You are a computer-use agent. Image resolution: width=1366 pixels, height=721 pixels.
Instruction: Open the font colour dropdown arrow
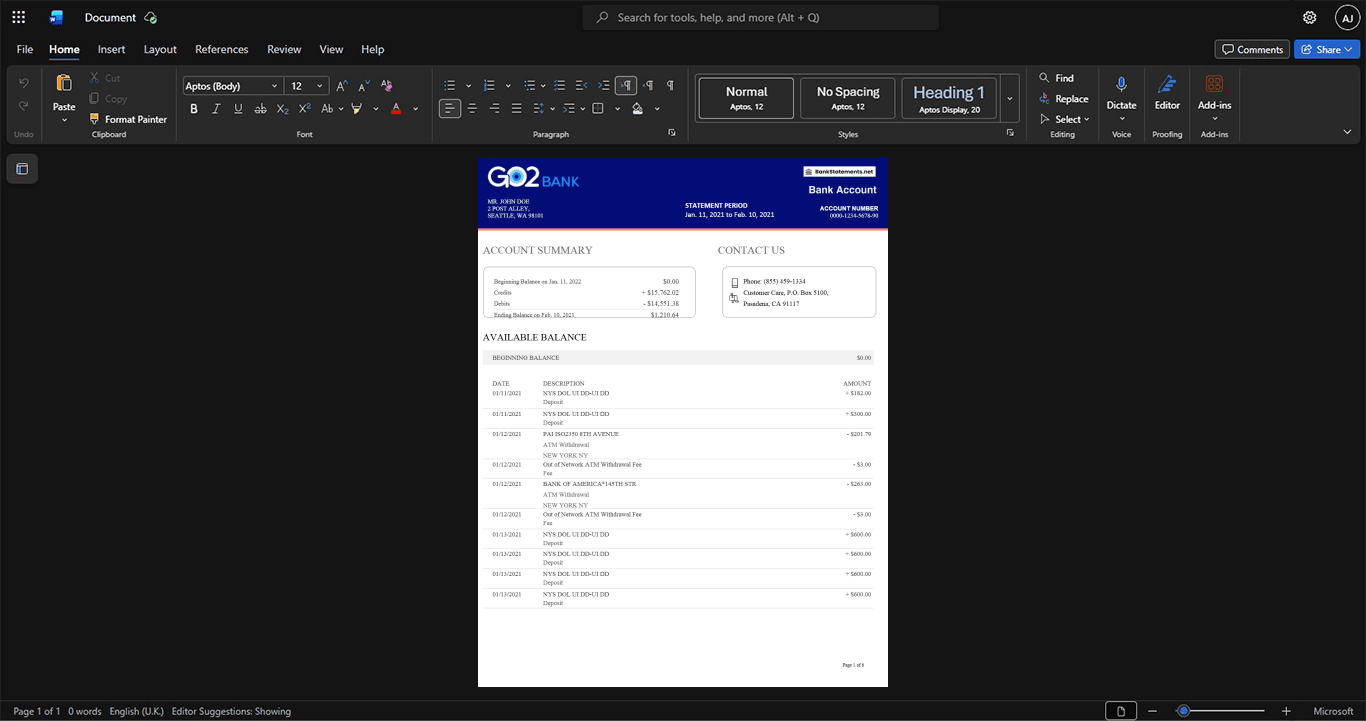tap(415, 108)
